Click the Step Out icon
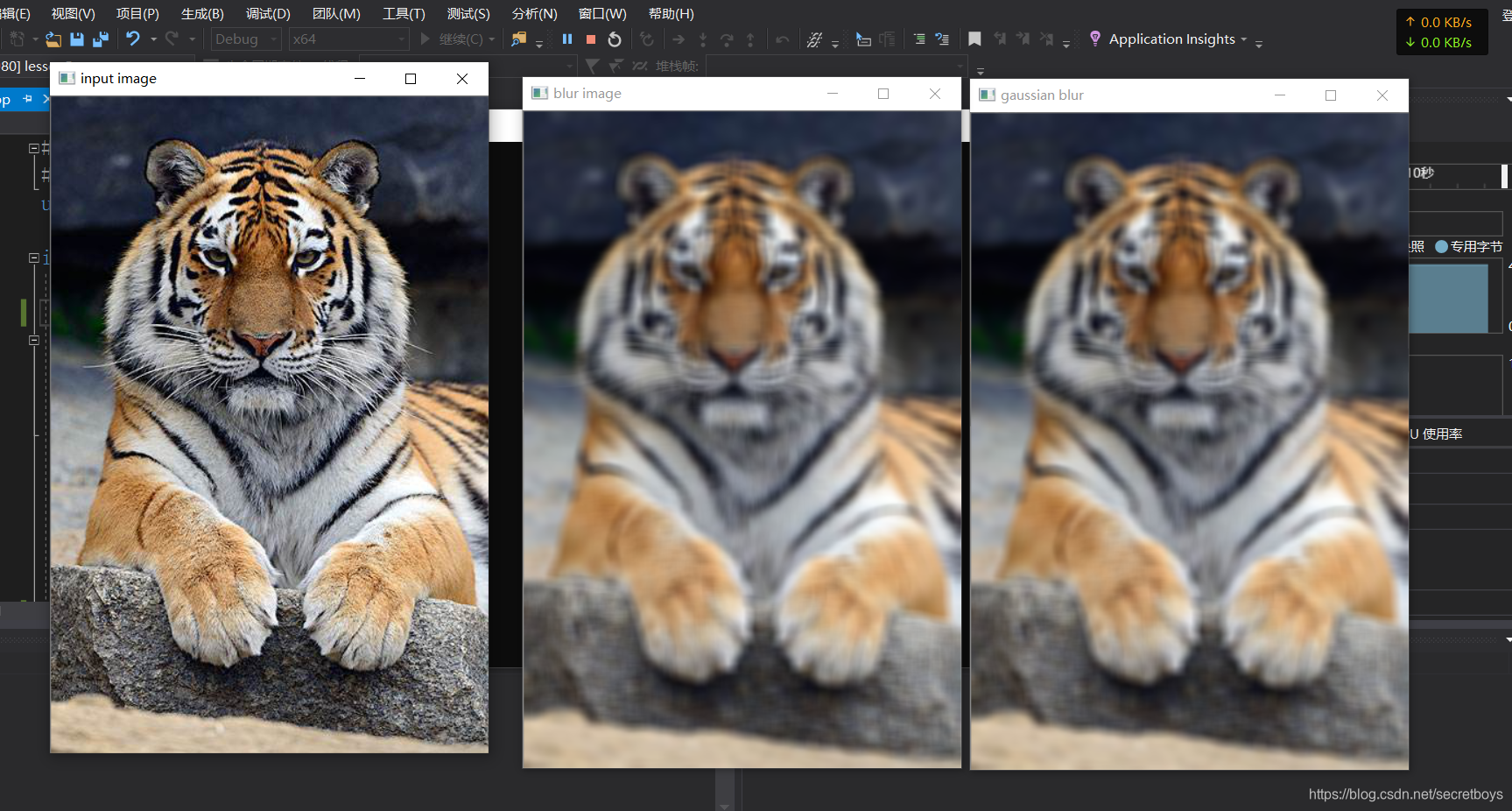Image resolution: width=1512 pixels, height=811 pixels. pyautogui.click(x=750, y=39)
